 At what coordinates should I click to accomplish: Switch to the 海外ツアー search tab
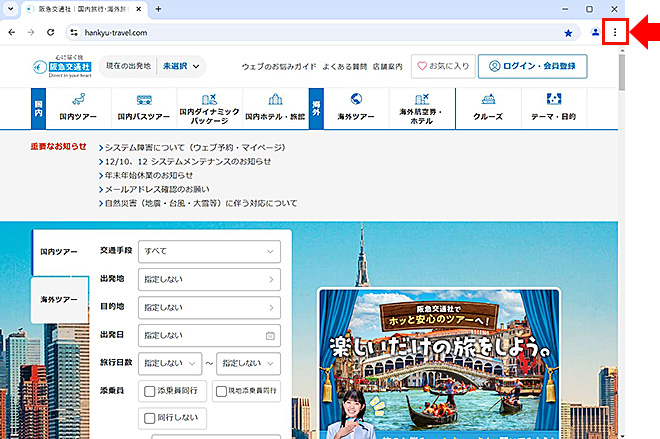pyautogui.click(x=58, y=300)
